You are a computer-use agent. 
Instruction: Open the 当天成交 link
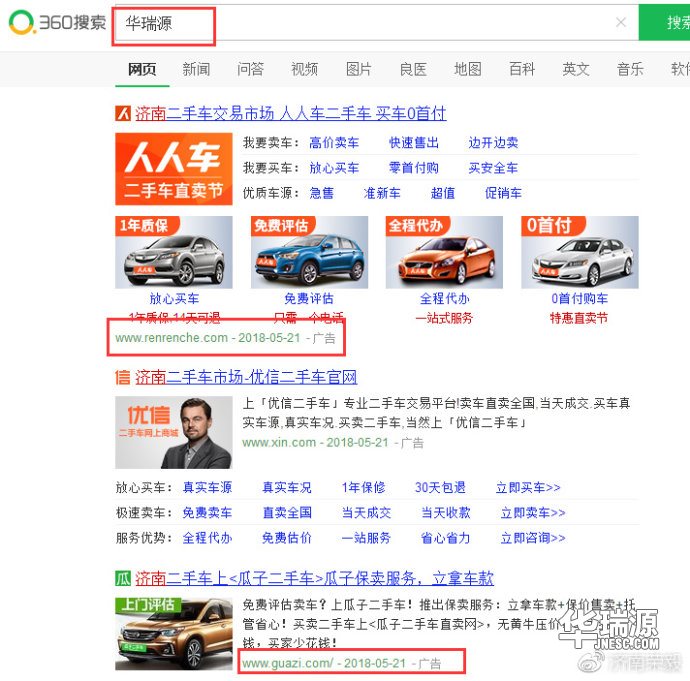point(367,513)
